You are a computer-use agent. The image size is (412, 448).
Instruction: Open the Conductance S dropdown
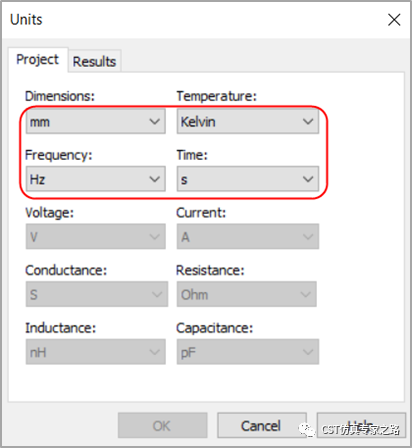pos(97,294)
